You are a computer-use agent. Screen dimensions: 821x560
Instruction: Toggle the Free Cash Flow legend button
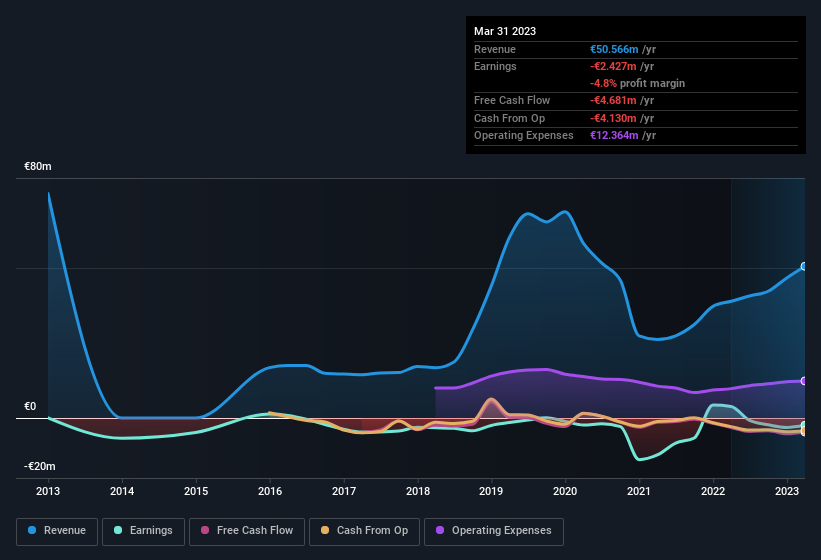click(247, 531)
